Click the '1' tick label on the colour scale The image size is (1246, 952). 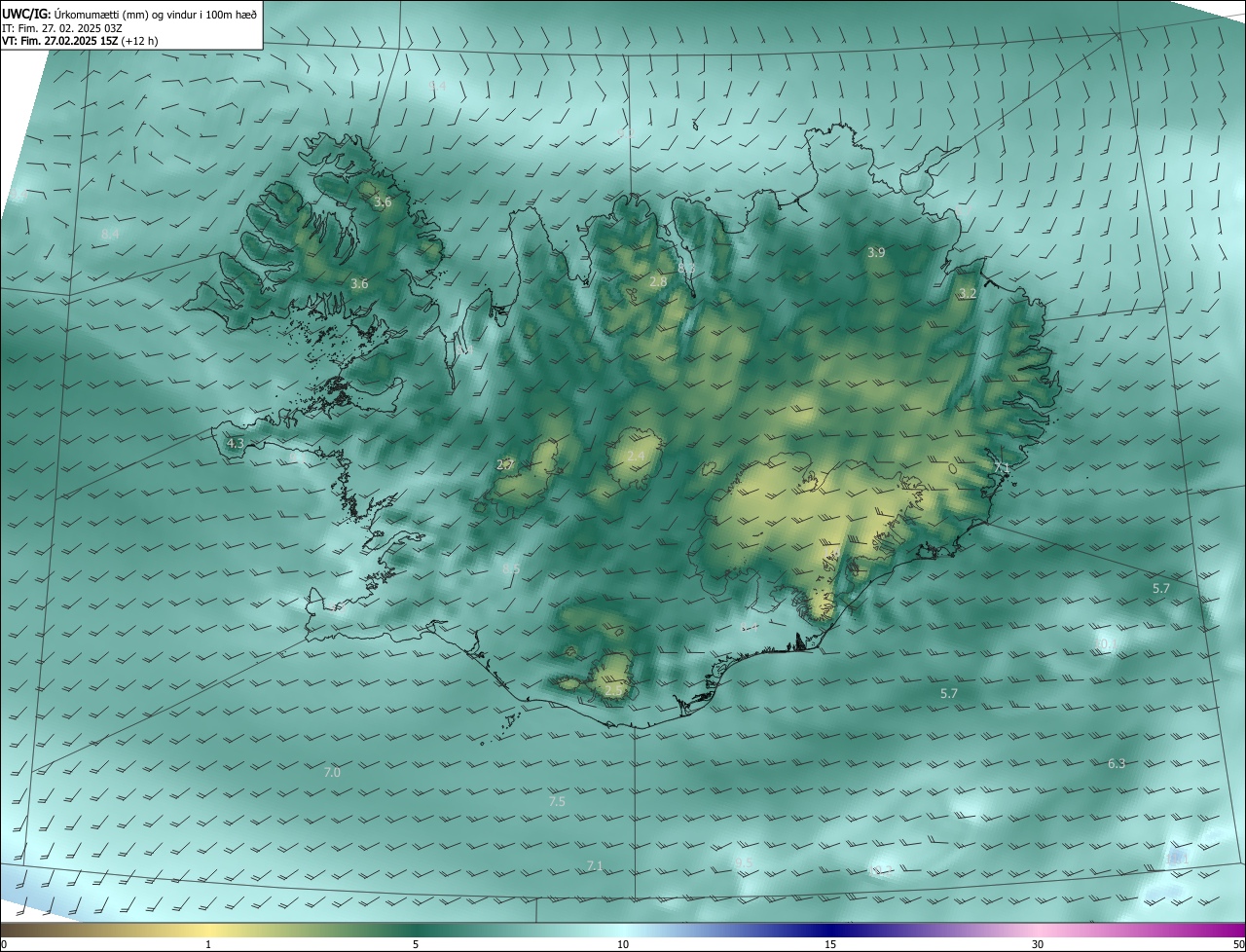click(208, 944)
